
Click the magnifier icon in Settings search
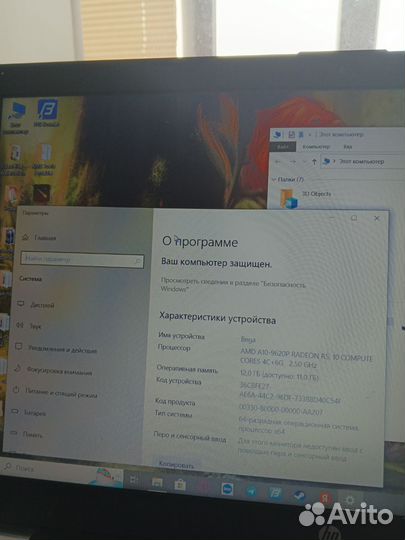point(137,262)
